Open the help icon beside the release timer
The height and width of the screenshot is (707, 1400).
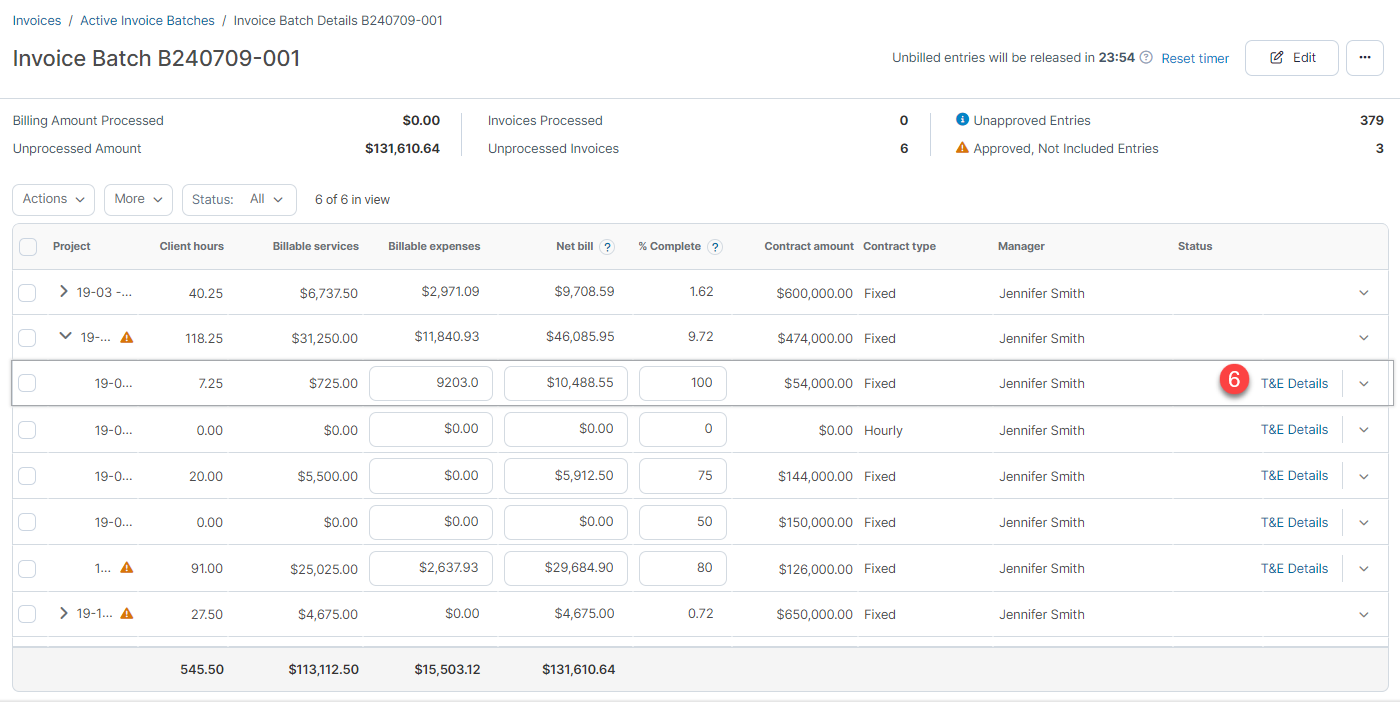coord(1146,58)
